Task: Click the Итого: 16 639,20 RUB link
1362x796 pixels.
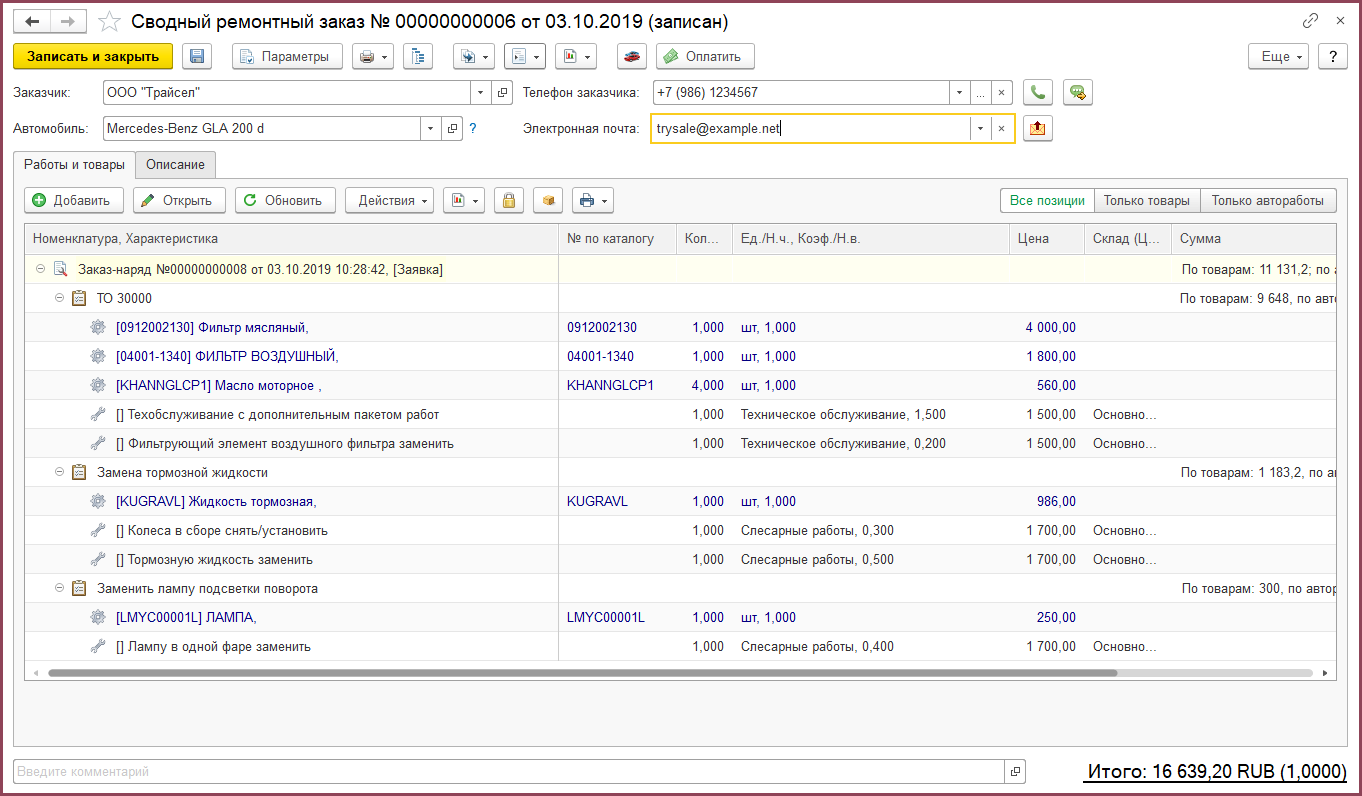Action: [x=1215, y=772]
